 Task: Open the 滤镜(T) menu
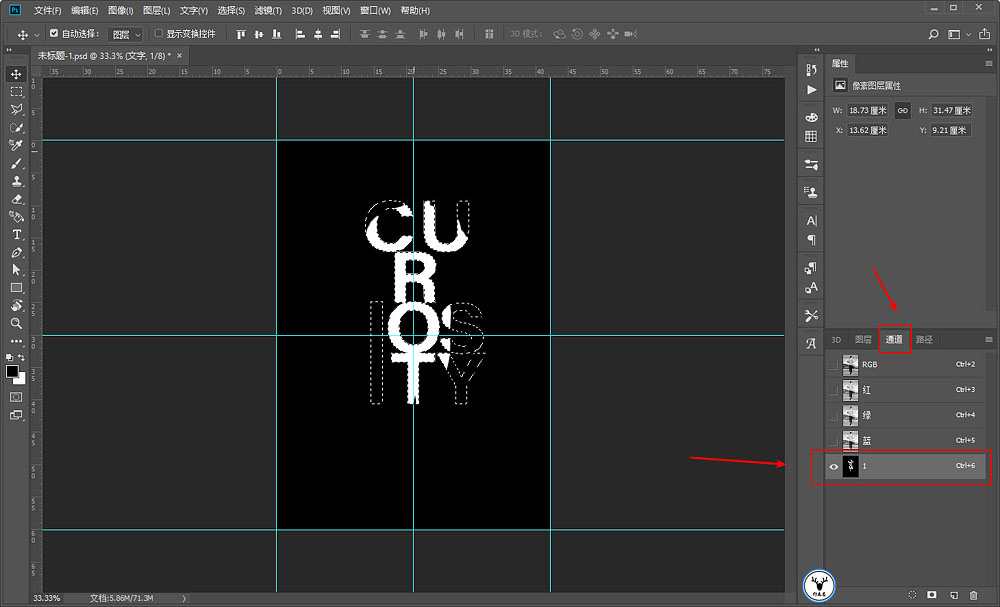pyautogui.click(x=268, y=11)
